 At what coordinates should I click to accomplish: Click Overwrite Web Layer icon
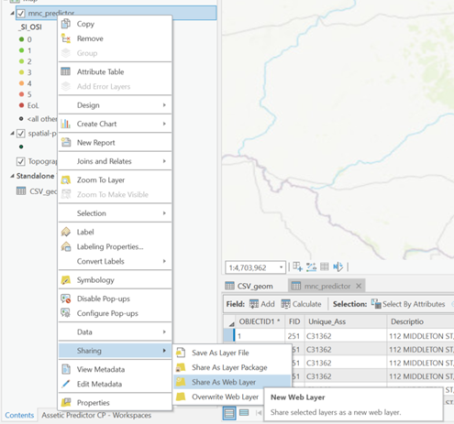(181, 396)
